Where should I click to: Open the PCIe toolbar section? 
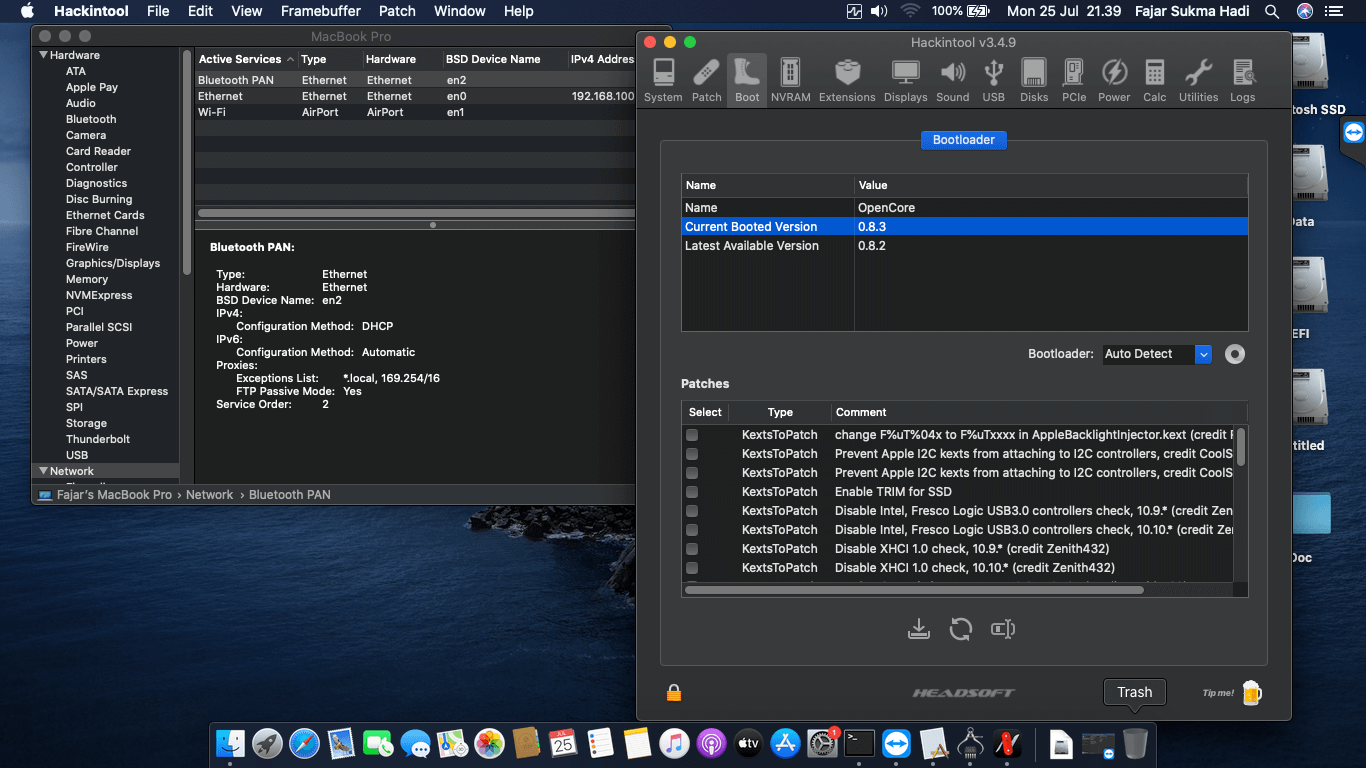pyautogui.click(x=1074, y=80)
